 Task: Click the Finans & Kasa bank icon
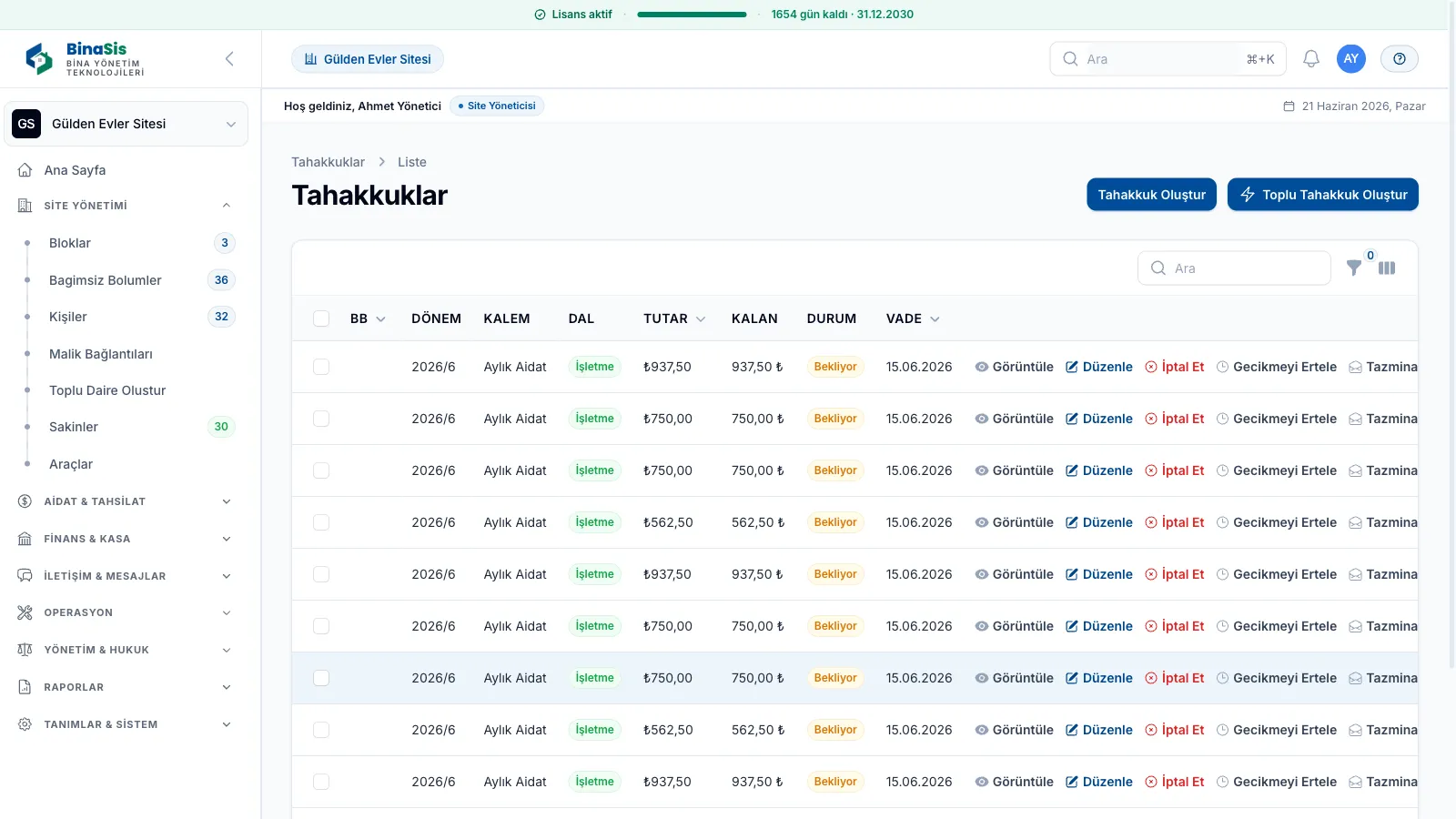[x=25, y=539]
